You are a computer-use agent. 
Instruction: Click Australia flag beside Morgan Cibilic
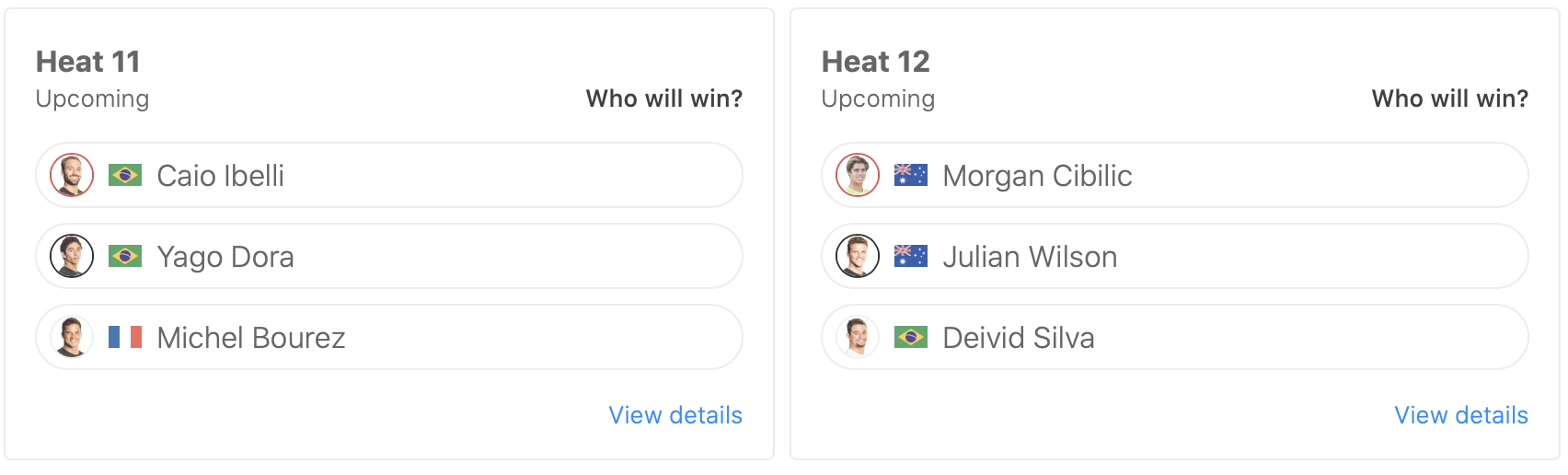coord(911,175)
